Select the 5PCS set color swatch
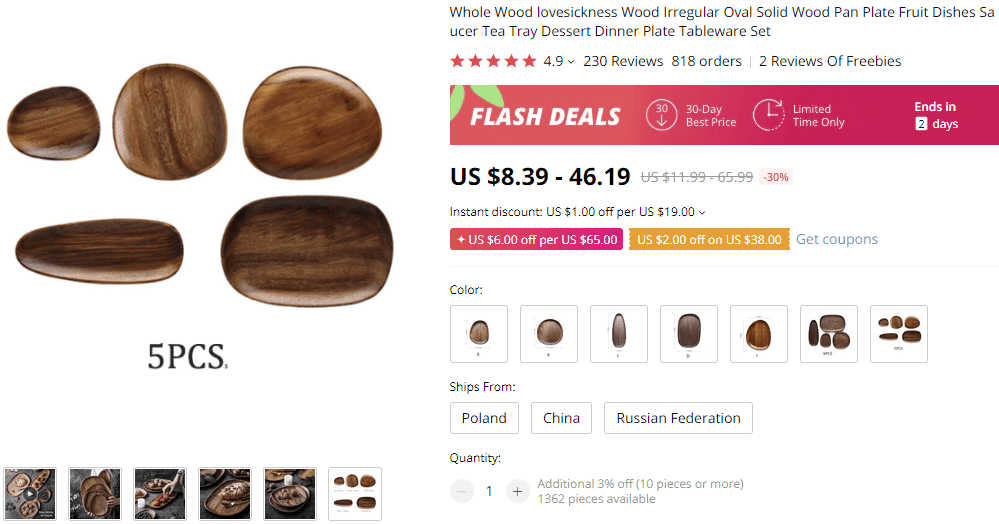 898,333
